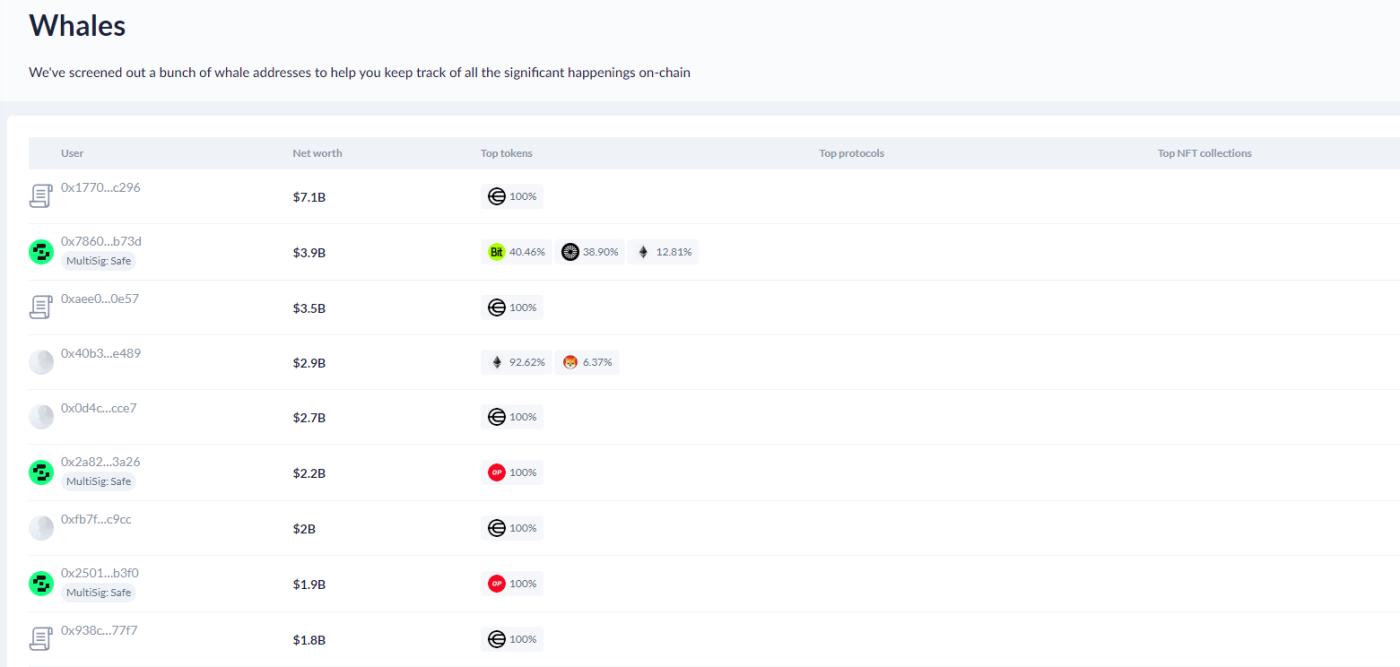Click the gray avatar beside 0x40b3...e489

(40, 363)
